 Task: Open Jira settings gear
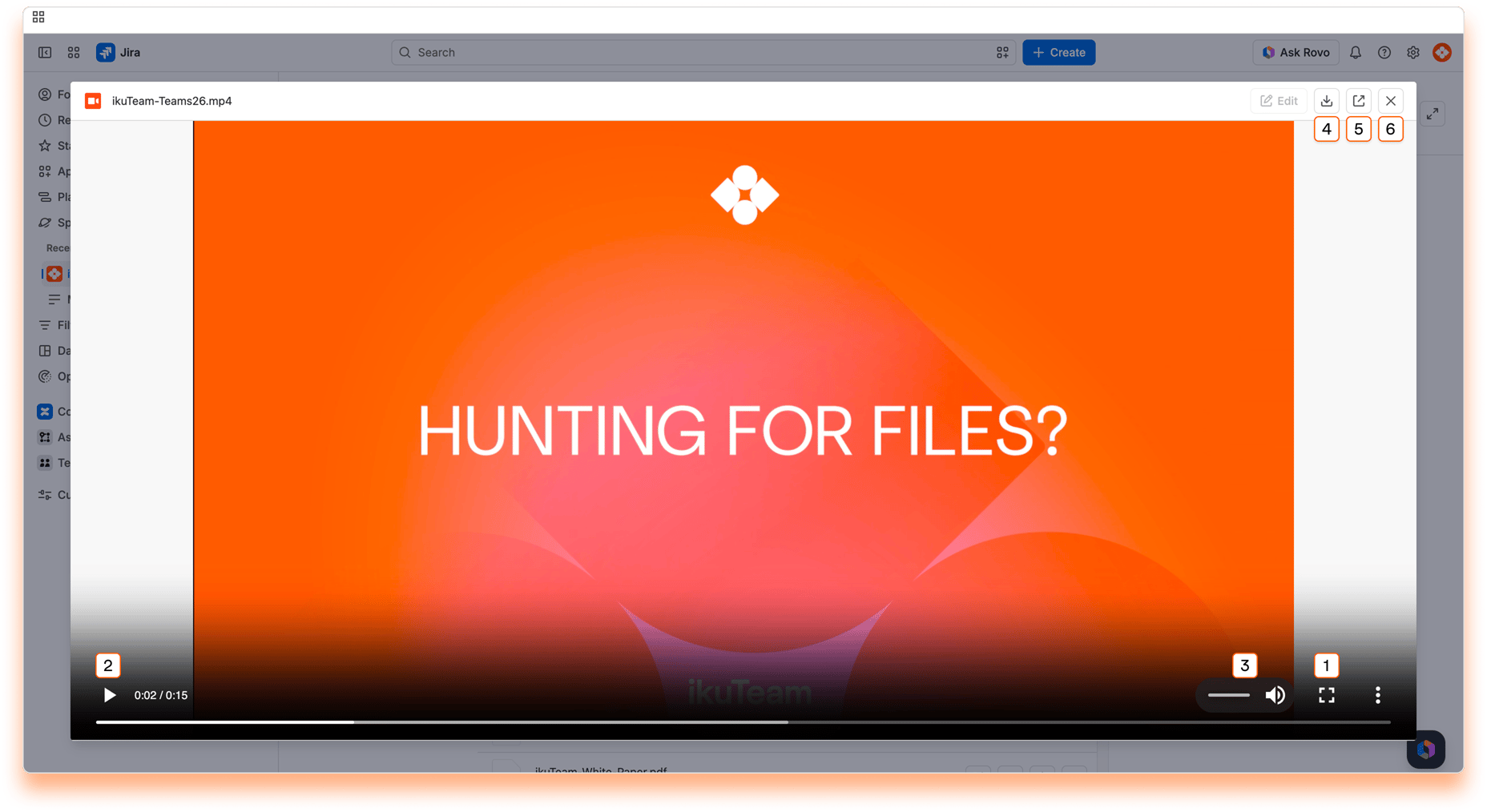point(1413,52)
